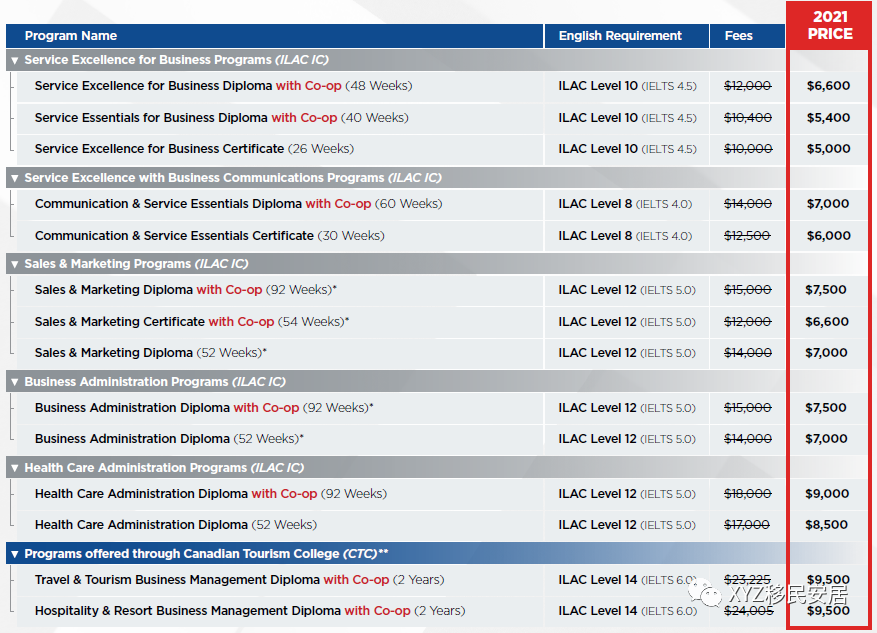Click ILAC Level 8 requirement for Communication Diploma

(x=625, y=204)
